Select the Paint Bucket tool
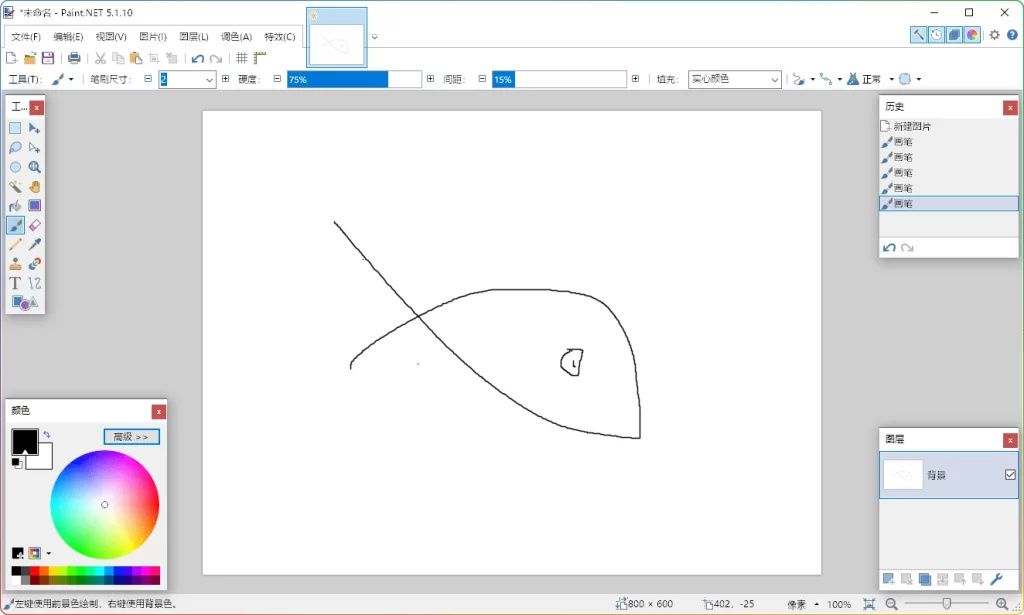This screenshot has height=615, width=1024. tap(14, 205)
